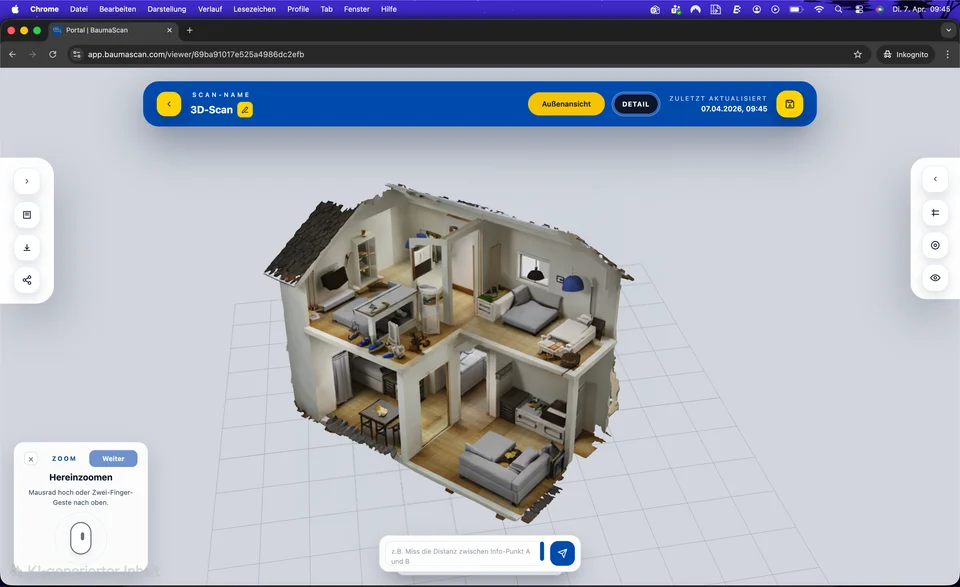The image size is (960, 587).
Task: Open the Lesezeichen menu
Action: [254, 9]
